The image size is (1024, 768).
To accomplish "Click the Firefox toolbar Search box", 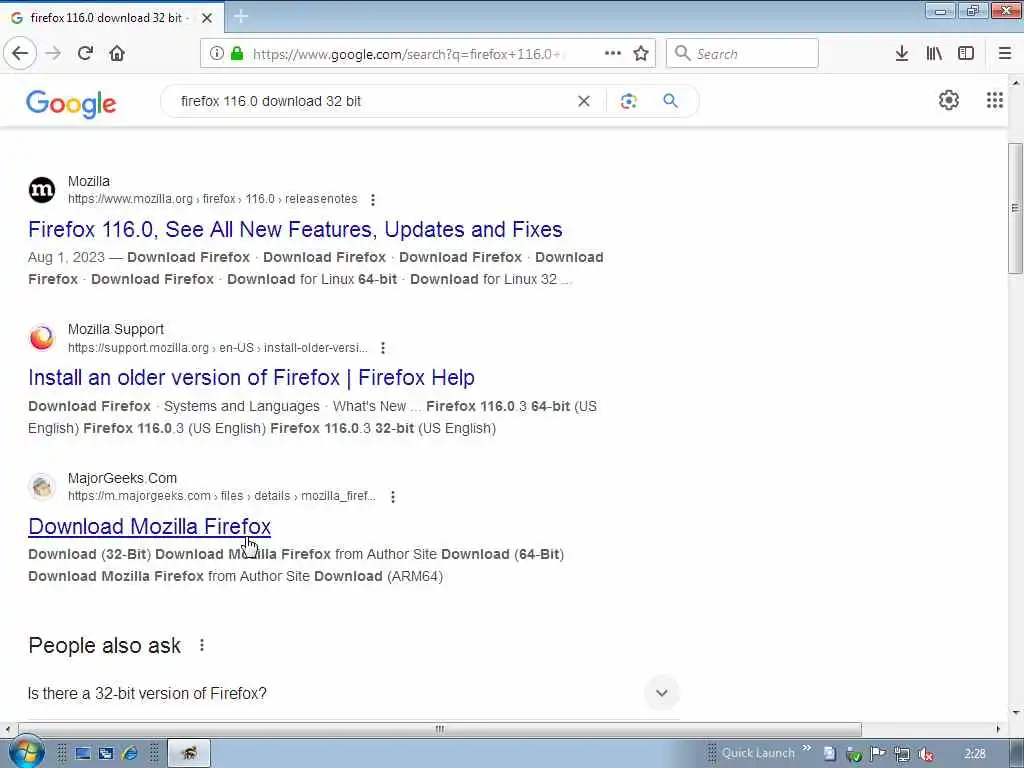I will [742, 54].
